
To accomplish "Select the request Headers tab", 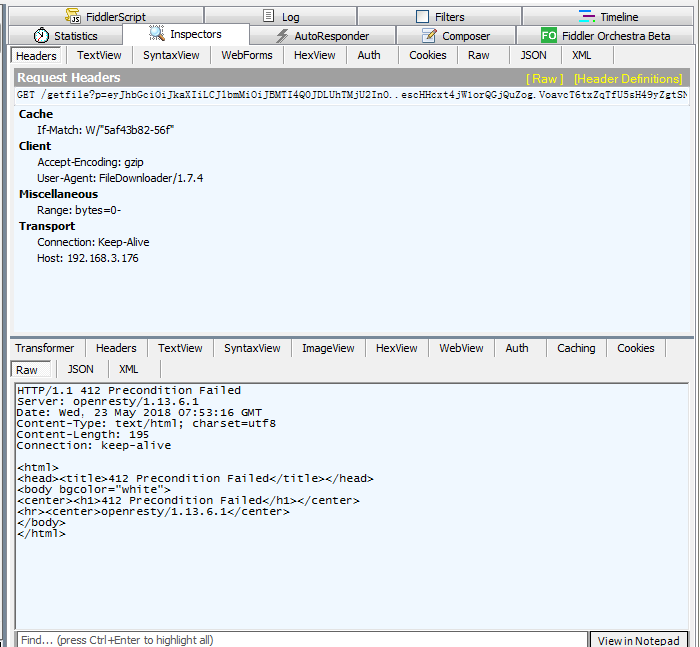I will click(36, 56).
